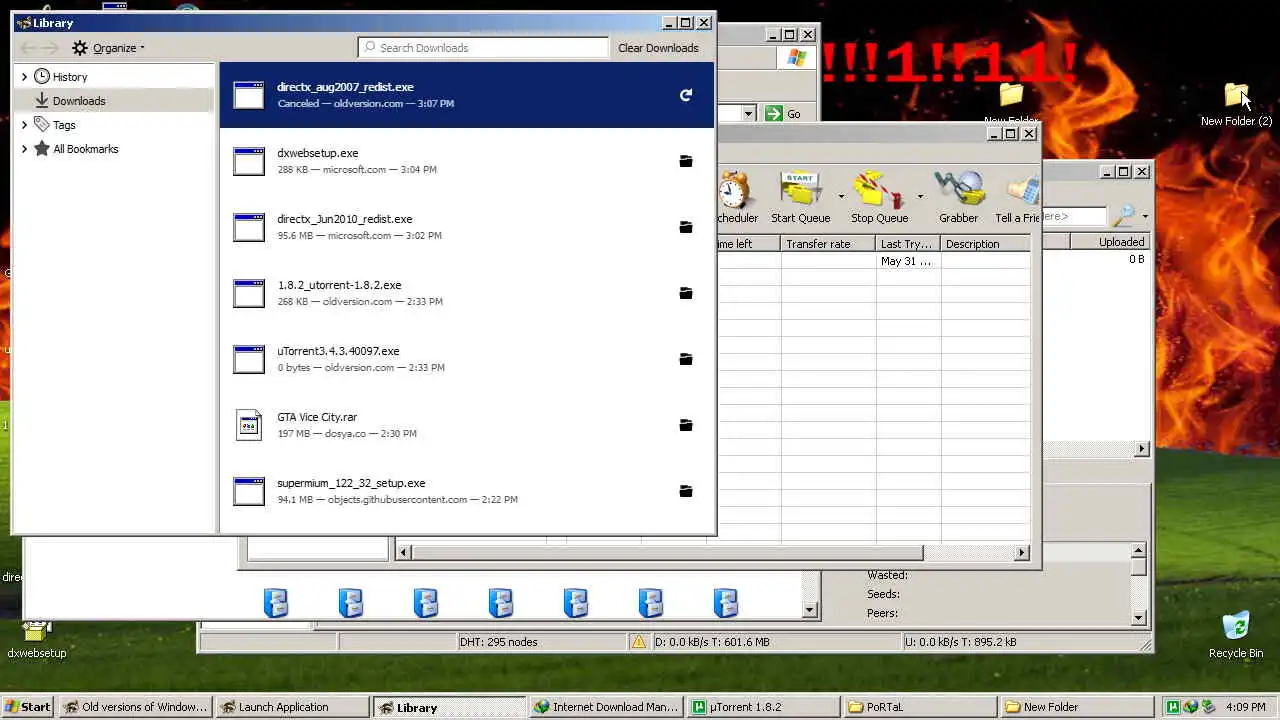Screen dimensions: 1280x720
Task: Click download speed status D: 0.0 kB/s
Action: pyautogui.click(x=712, y=642)
